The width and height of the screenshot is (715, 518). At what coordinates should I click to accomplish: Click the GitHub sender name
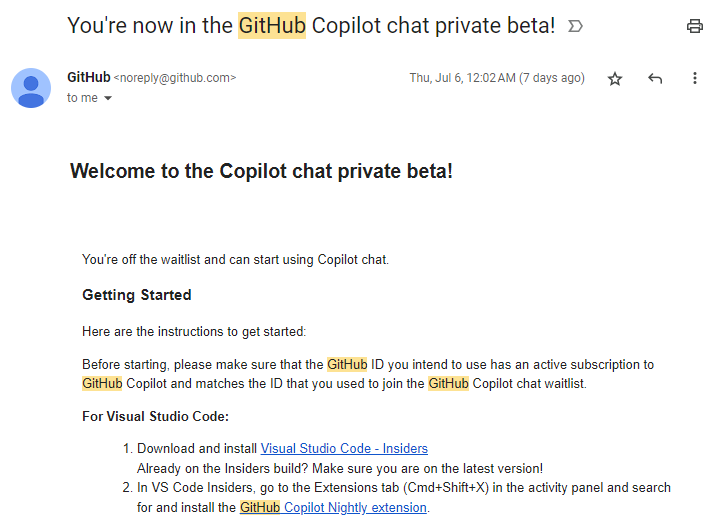[x=88, y=77]
